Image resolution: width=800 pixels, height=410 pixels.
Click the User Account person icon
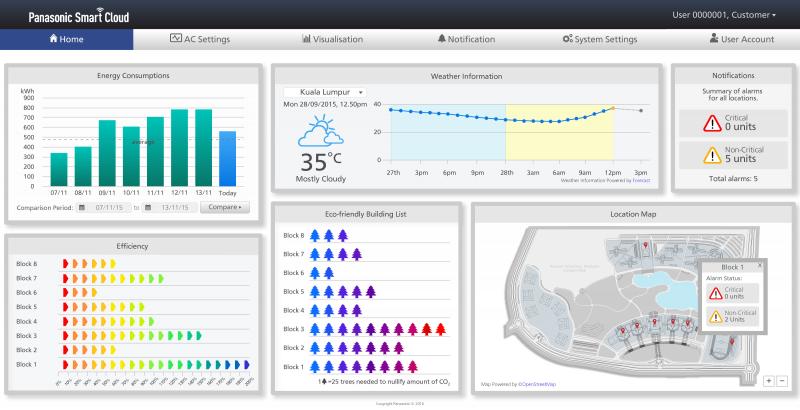click(x=714, y=39)
